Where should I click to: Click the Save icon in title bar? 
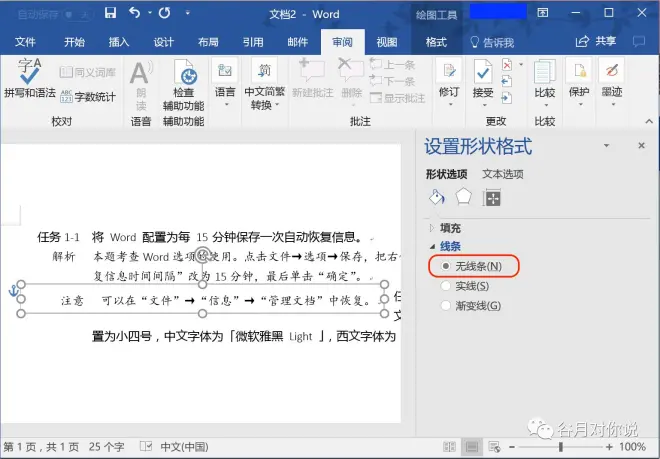(110, 13)
